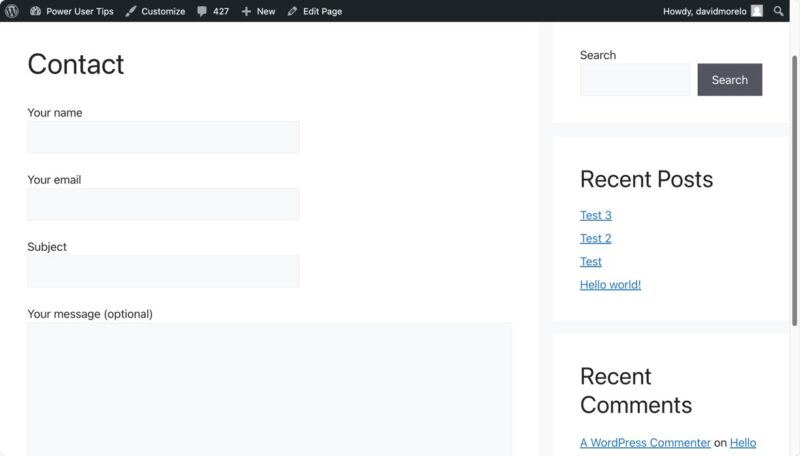
Task: Open the 427 comments menu item
Action: click(x=213, y=11)
